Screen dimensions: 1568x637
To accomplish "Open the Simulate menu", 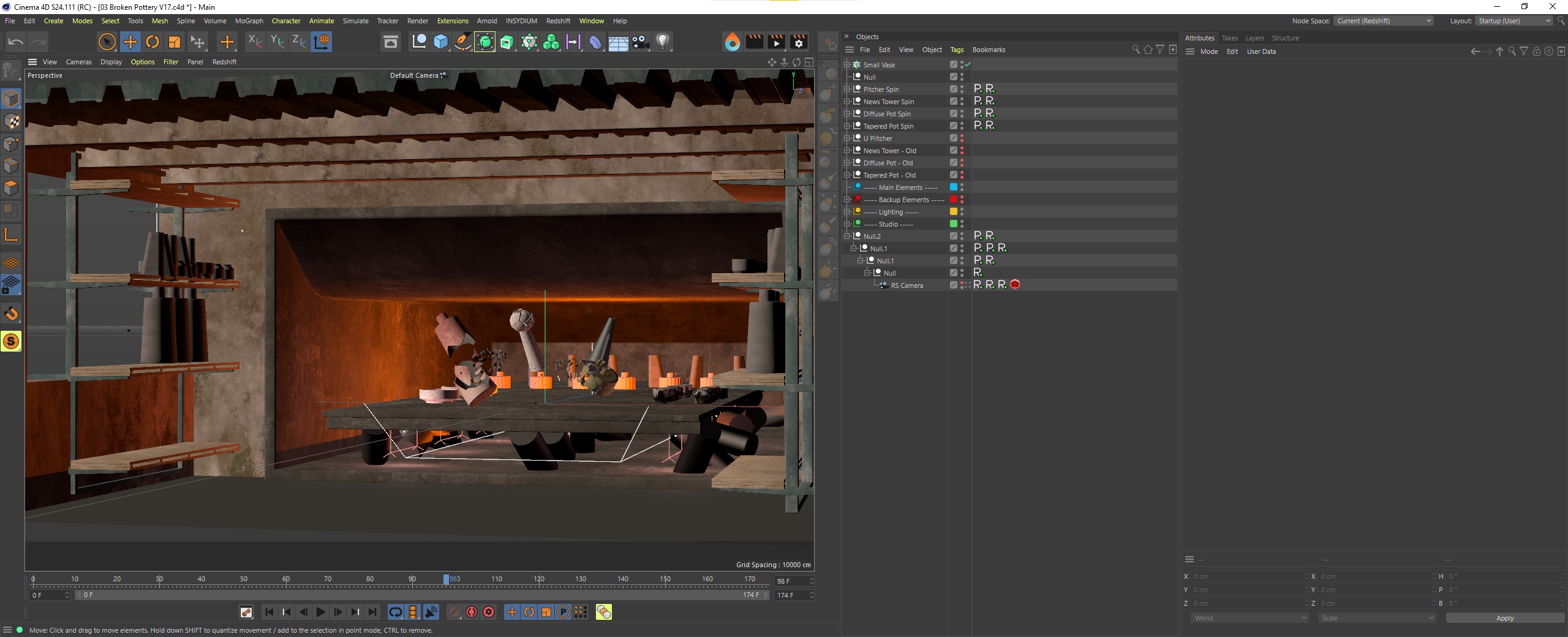I will coord(355,21).
